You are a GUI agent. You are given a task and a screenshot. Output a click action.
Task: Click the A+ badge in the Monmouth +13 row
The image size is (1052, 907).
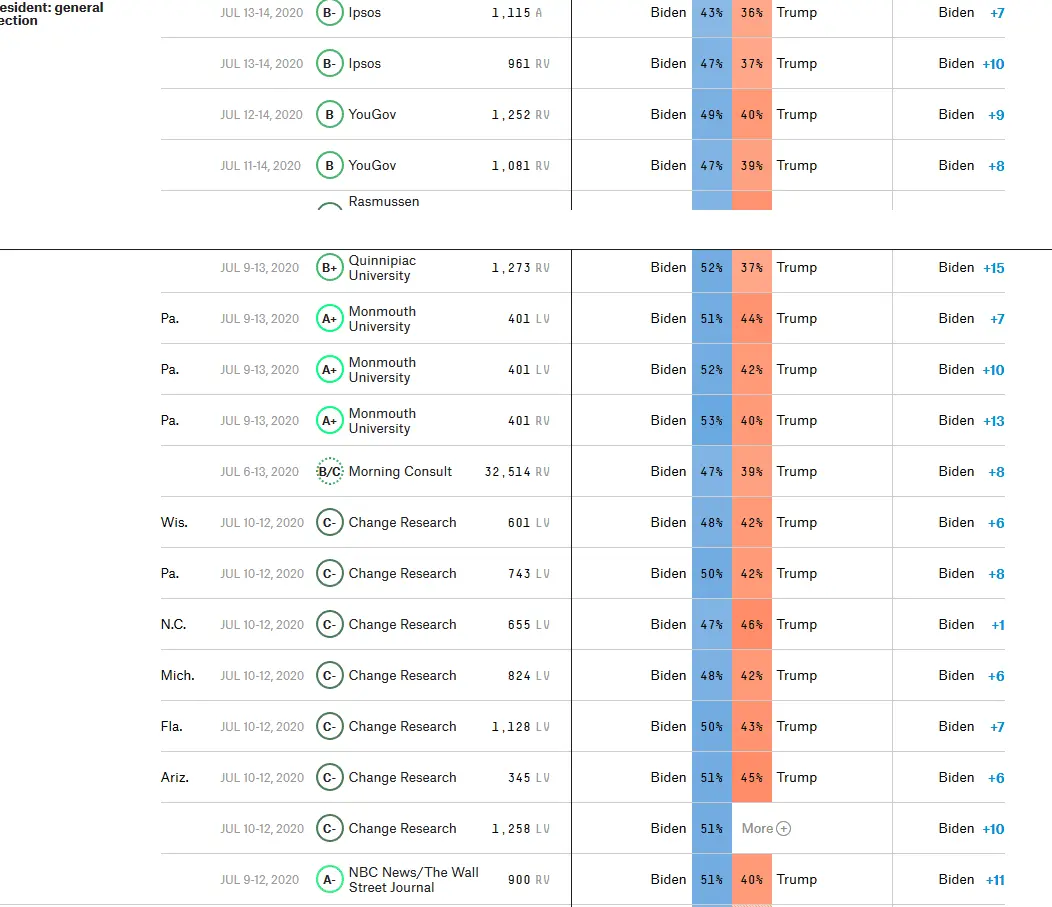pos(330,421)
